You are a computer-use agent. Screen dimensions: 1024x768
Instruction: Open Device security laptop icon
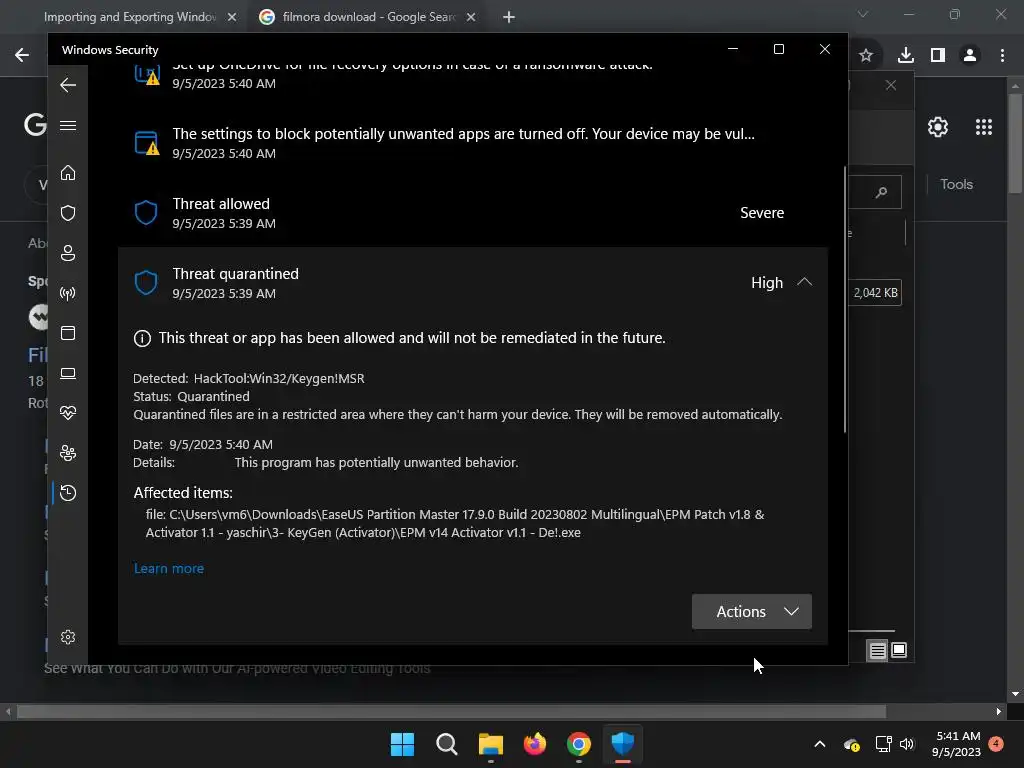(68, 373)
